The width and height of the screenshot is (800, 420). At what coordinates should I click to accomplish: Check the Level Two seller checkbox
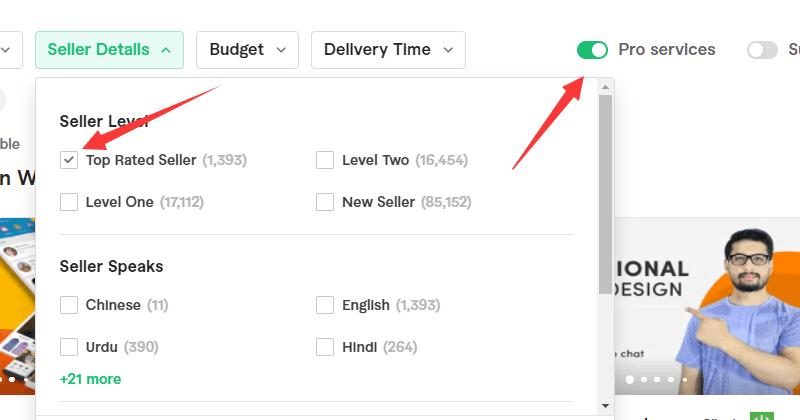pyautogui.click(x=325, y=160)
